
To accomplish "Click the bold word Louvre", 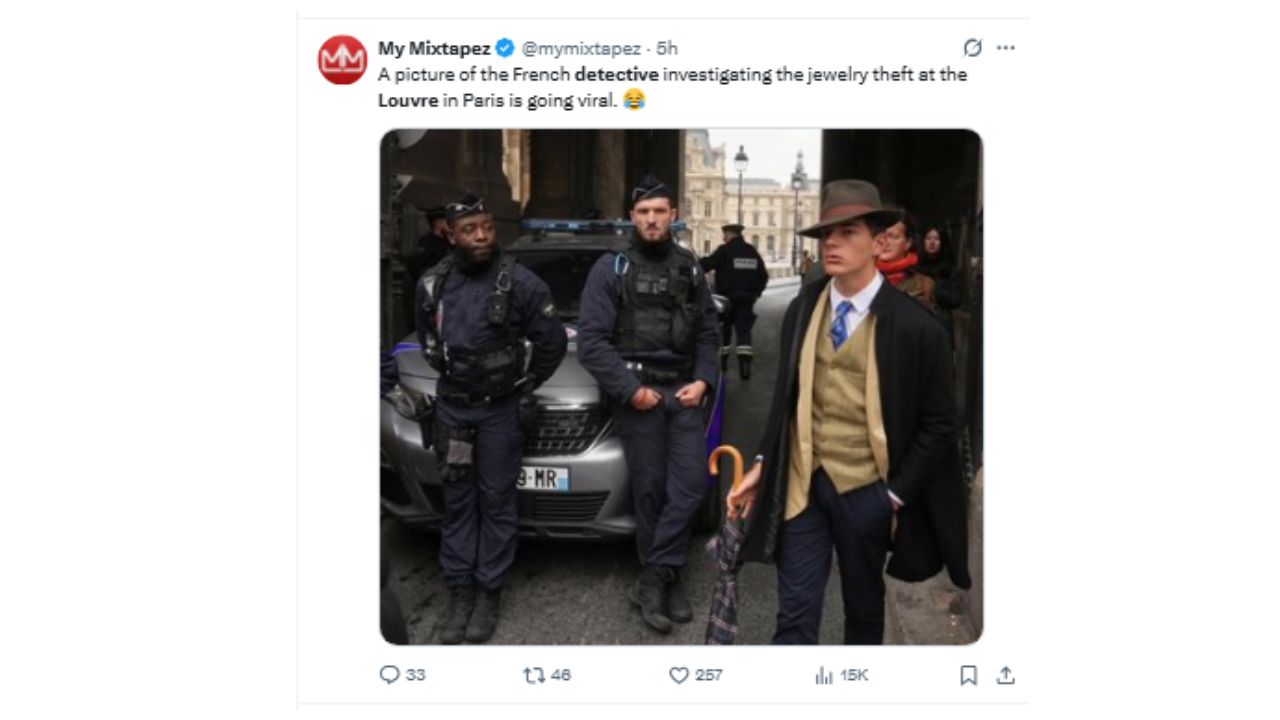I will [x=408, y=100].
